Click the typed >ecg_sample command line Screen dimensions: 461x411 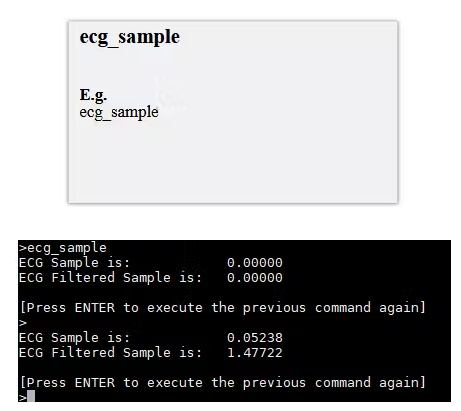click(63, 248)
